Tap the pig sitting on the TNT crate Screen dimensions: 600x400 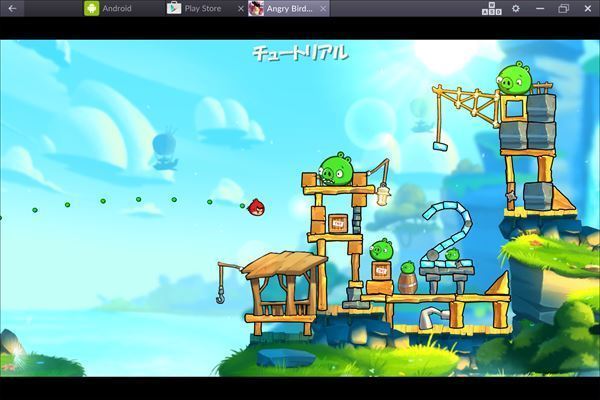(381, 250)
